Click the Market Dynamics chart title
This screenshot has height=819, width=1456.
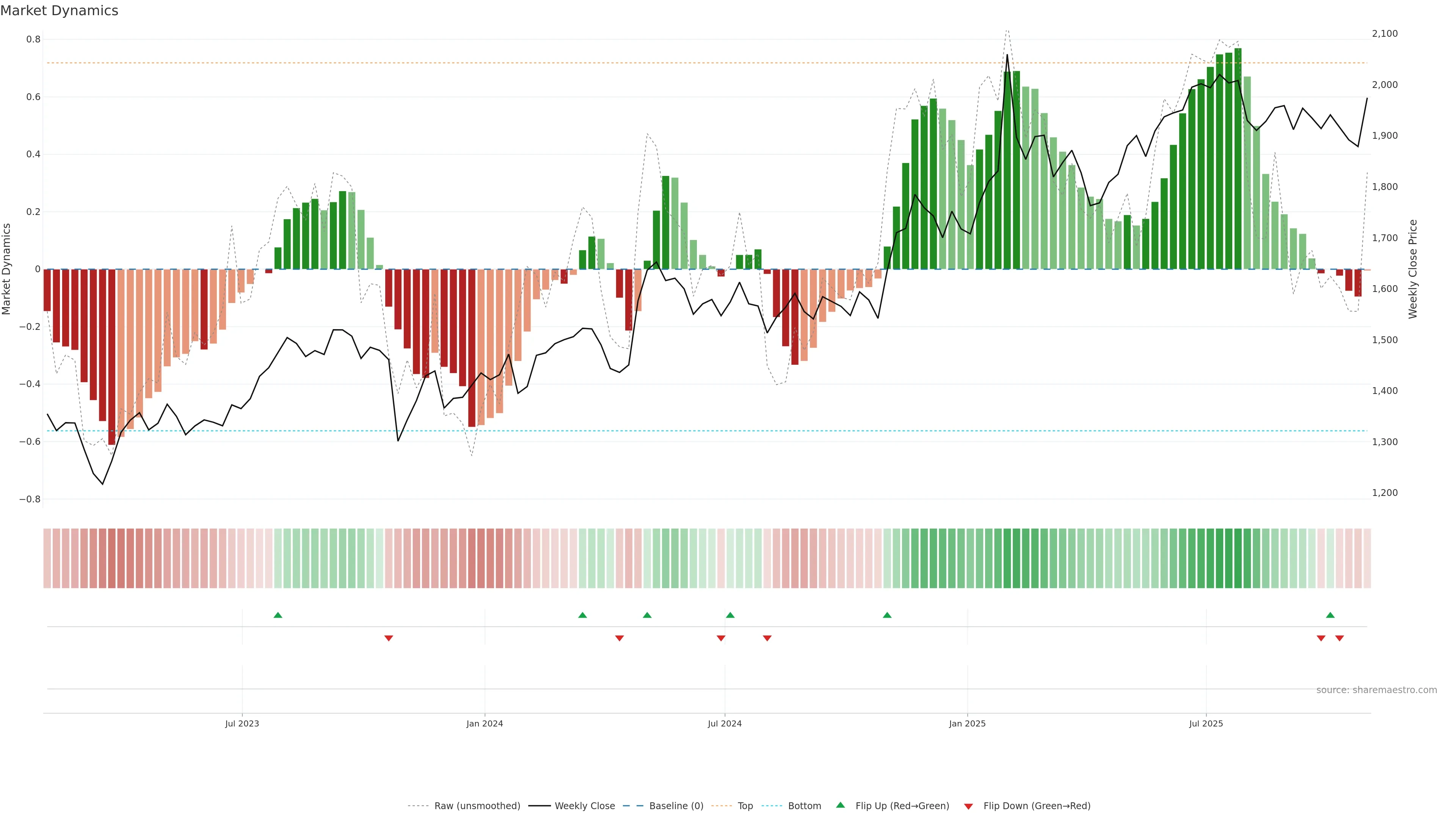[60, 11]
